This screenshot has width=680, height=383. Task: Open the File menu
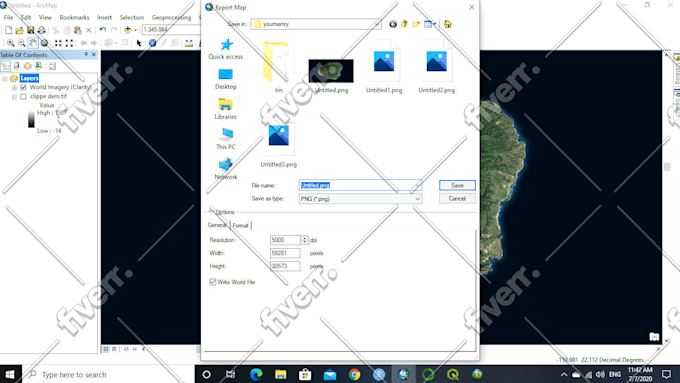(x=8, y=17)
